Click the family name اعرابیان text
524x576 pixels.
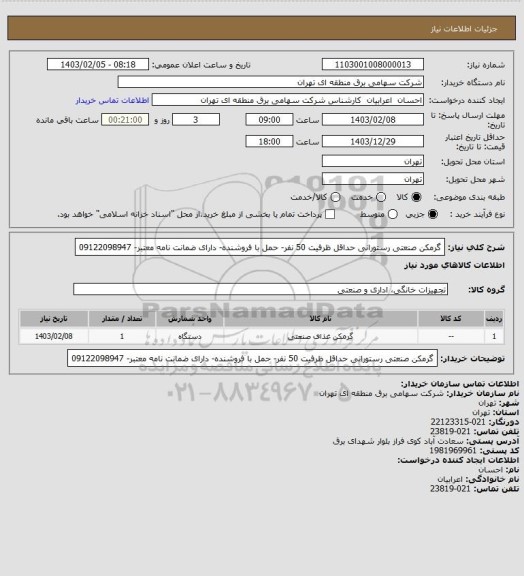pos(450,479)
